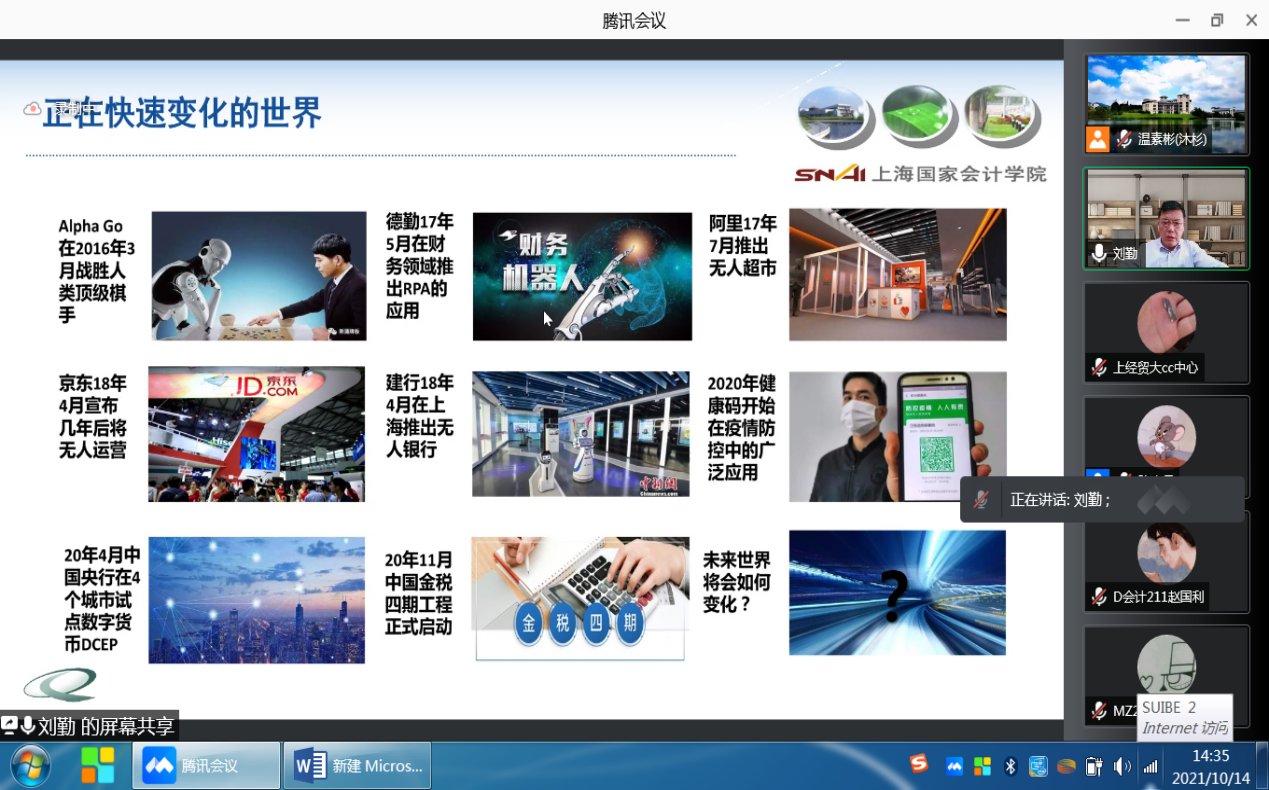Click the Bluetooth tray icon

pos(1010,766)
